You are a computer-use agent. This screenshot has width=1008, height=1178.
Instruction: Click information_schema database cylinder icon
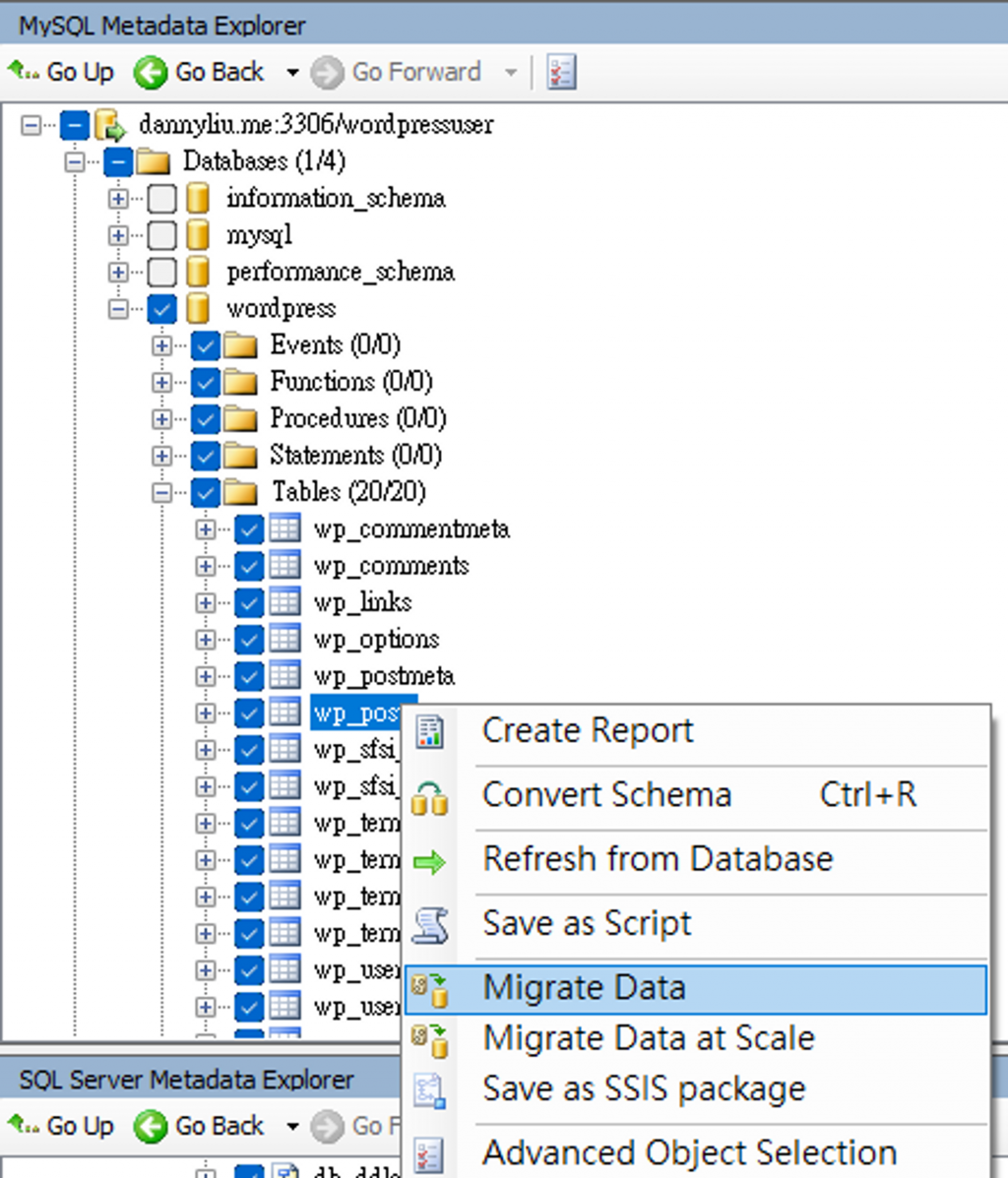[198, 199]
